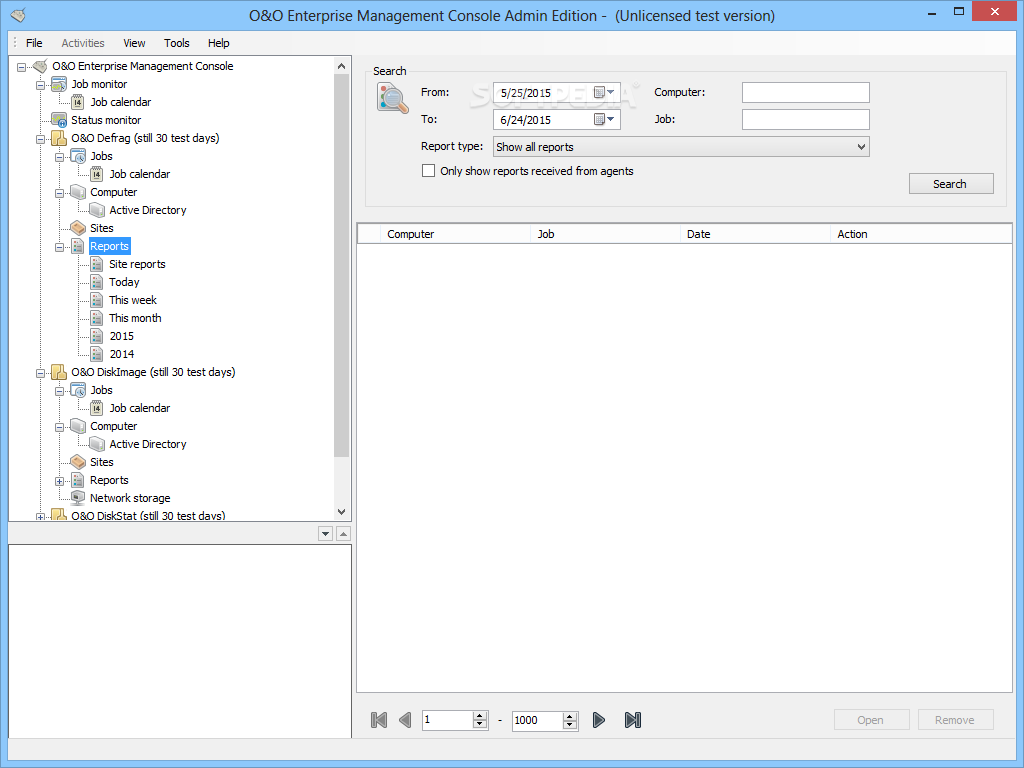Click the Search button

click(x=951, y=184)
